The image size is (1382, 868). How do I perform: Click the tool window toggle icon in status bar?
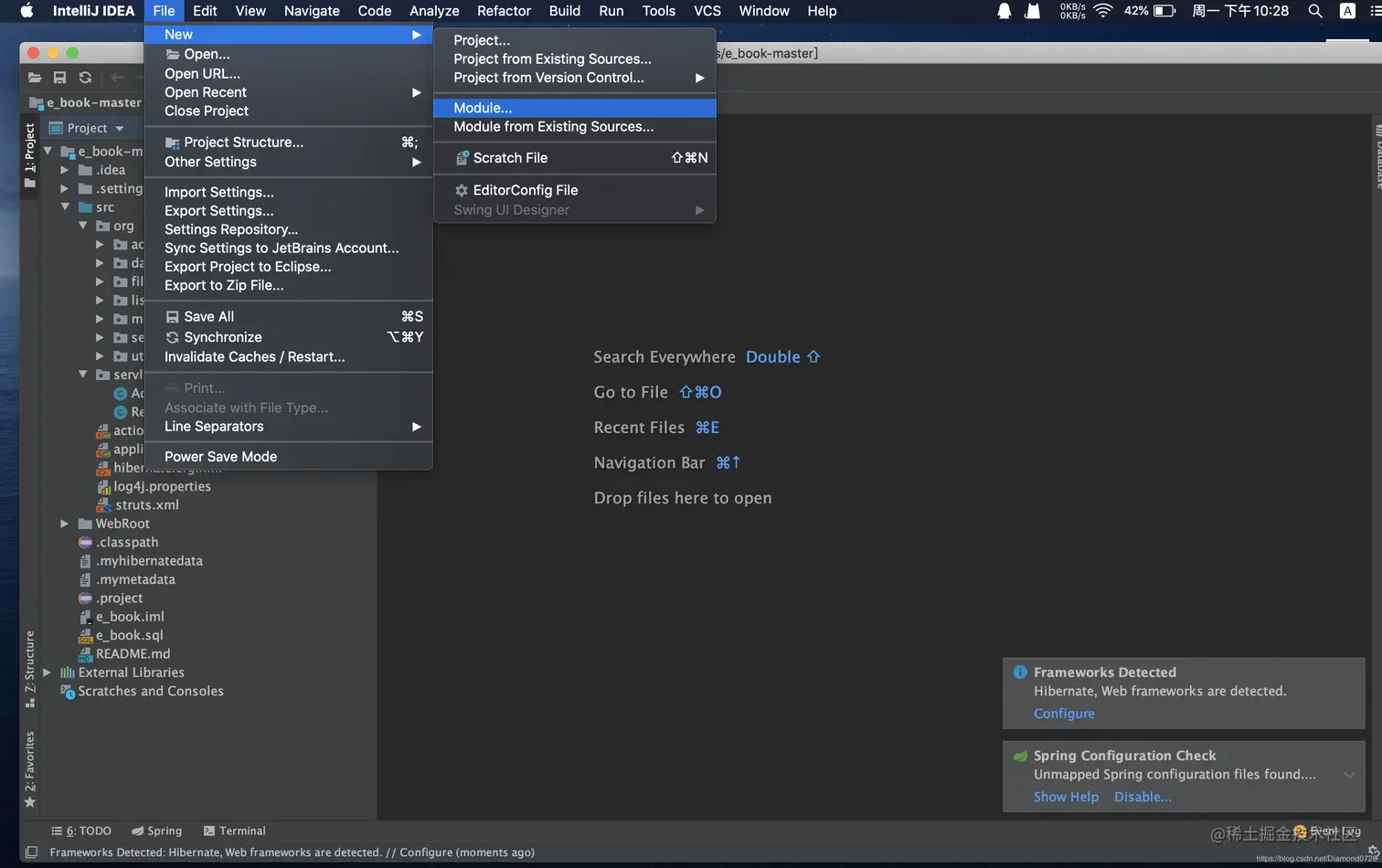[31, 852]
